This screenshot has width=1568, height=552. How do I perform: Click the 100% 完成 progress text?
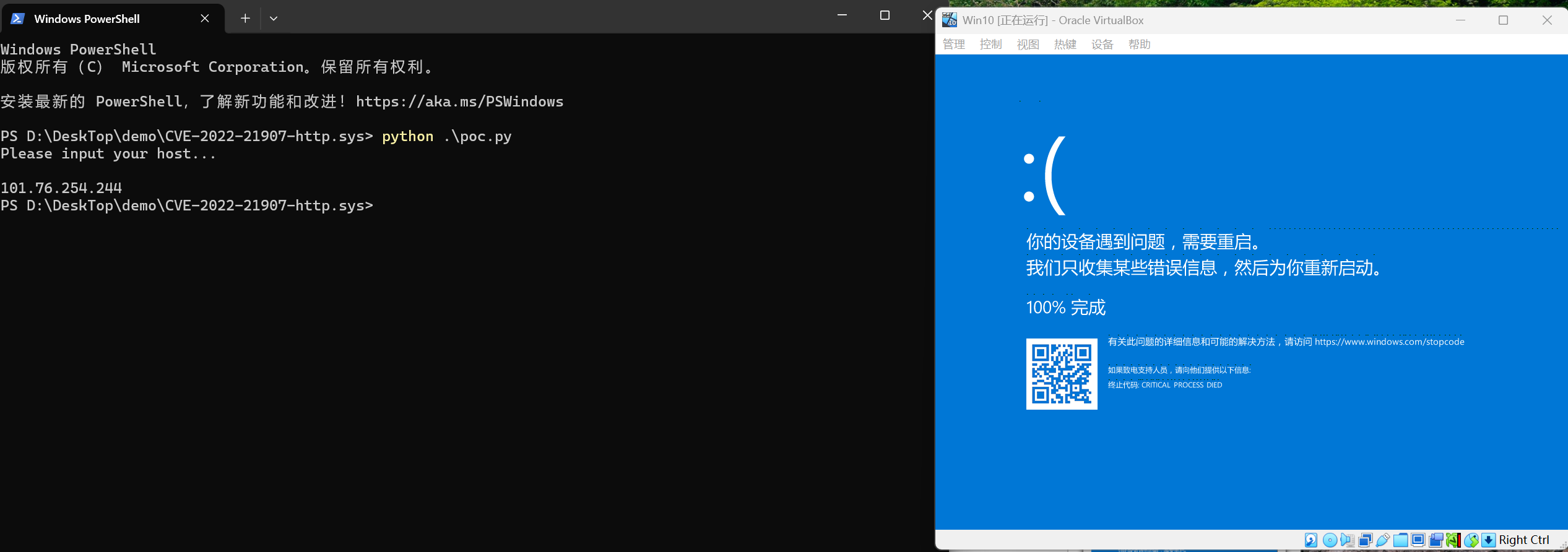[1065, 308]
